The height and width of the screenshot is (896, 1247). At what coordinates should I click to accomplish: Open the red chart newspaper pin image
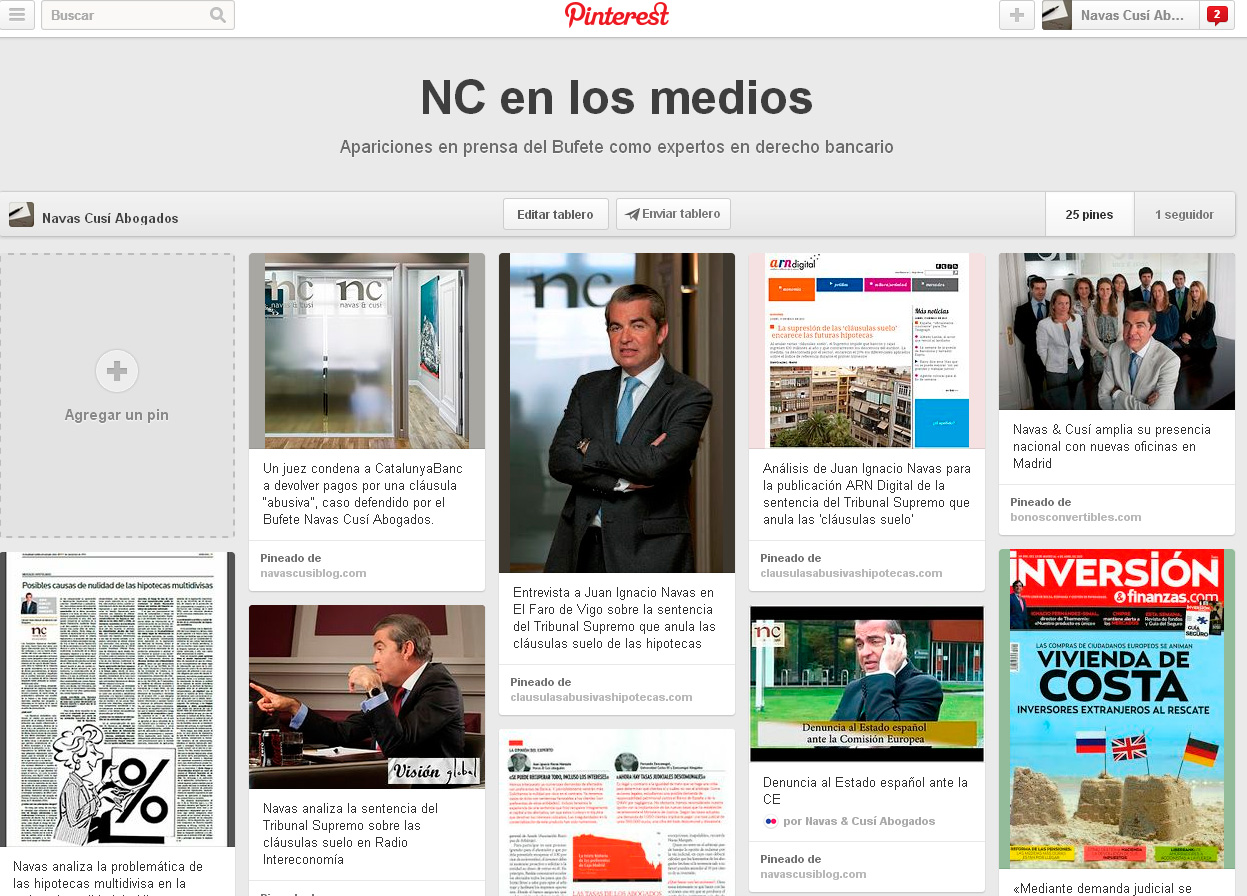pyautogui.click(x=617, y=812)
